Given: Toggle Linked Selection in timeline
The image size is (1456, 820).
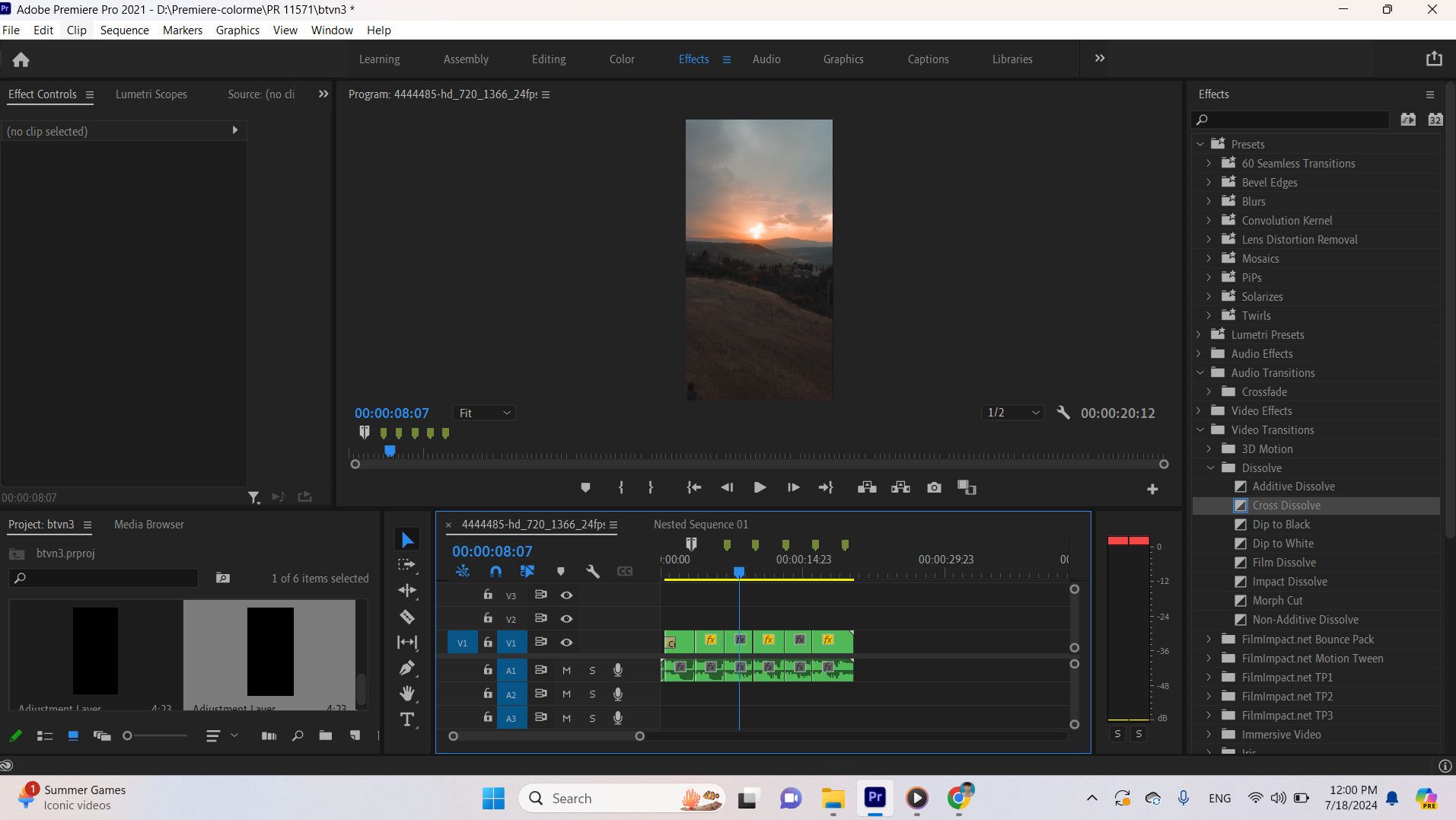Looking at the screenshot, I should (x=527, y=571).
